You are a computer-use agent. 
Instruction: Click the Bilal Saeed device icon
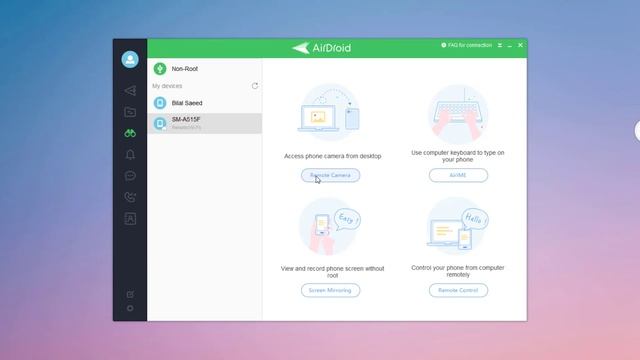pos(160,103)
